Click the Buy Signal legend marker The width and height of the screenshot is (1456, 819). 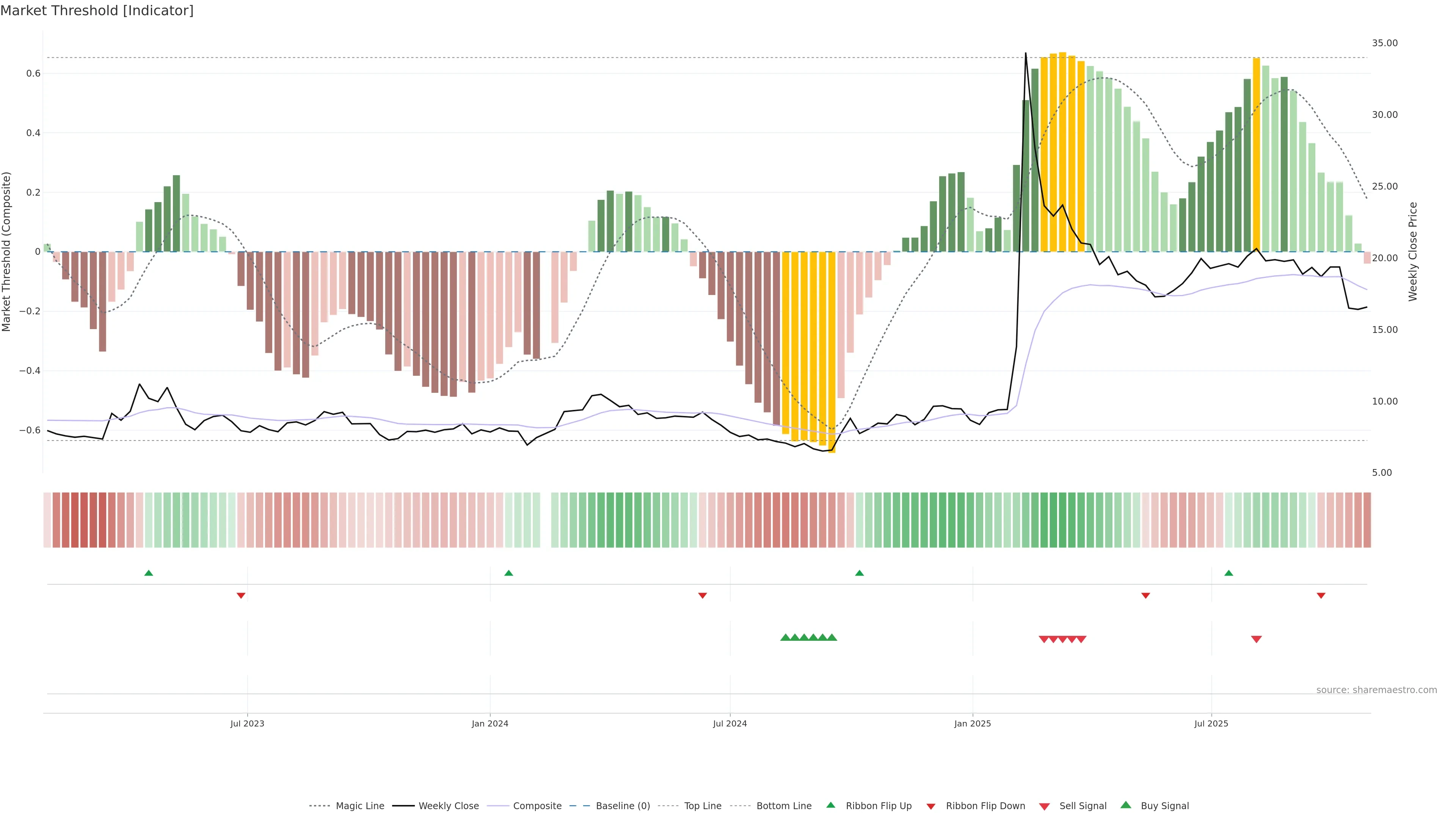[x=1125, y=805]
